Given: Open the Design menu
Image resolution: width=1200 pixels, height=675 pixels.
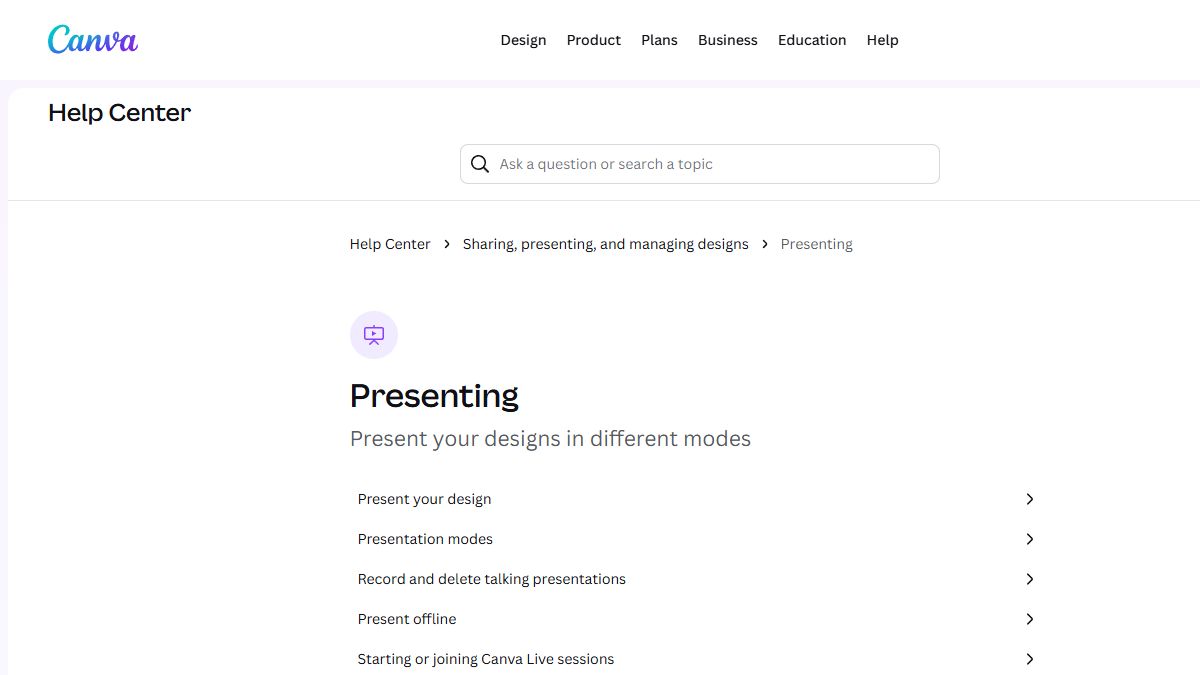Looking at the screenshot, I should (x=523, y=40).
